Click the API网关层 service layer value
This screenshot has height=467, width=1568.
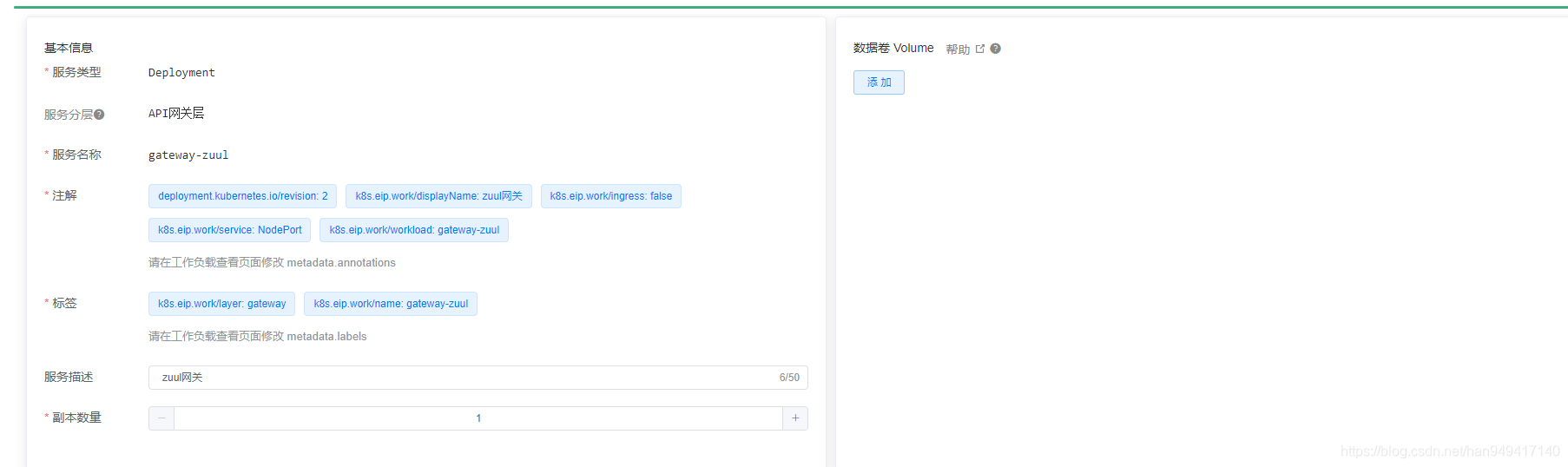point(176,114)
